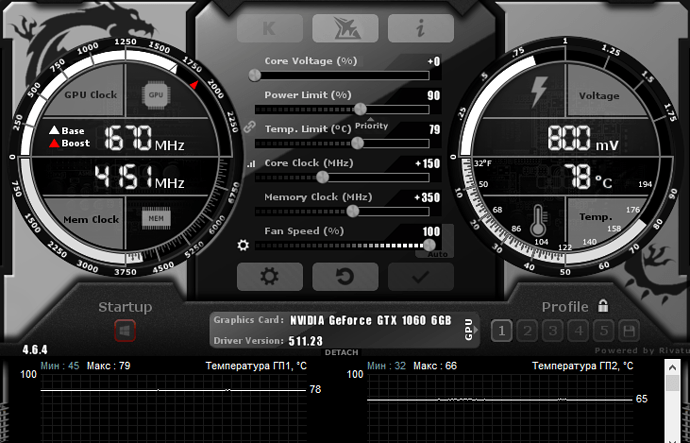Click the Core Voltage slider handle
The image size is (690, 443).
point(254,75)
